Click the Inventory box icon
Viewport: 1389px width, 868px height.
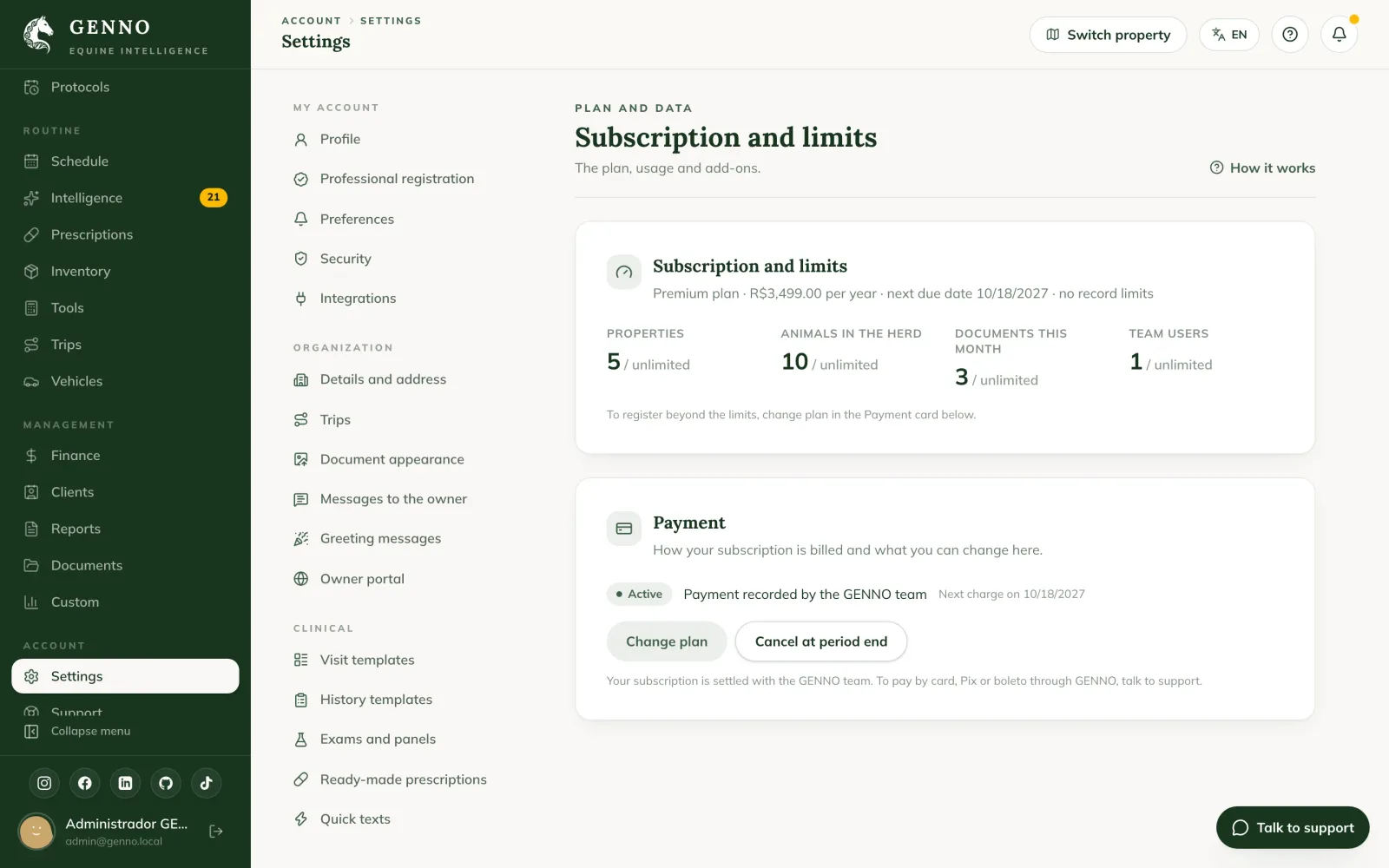tap(31, 271)
